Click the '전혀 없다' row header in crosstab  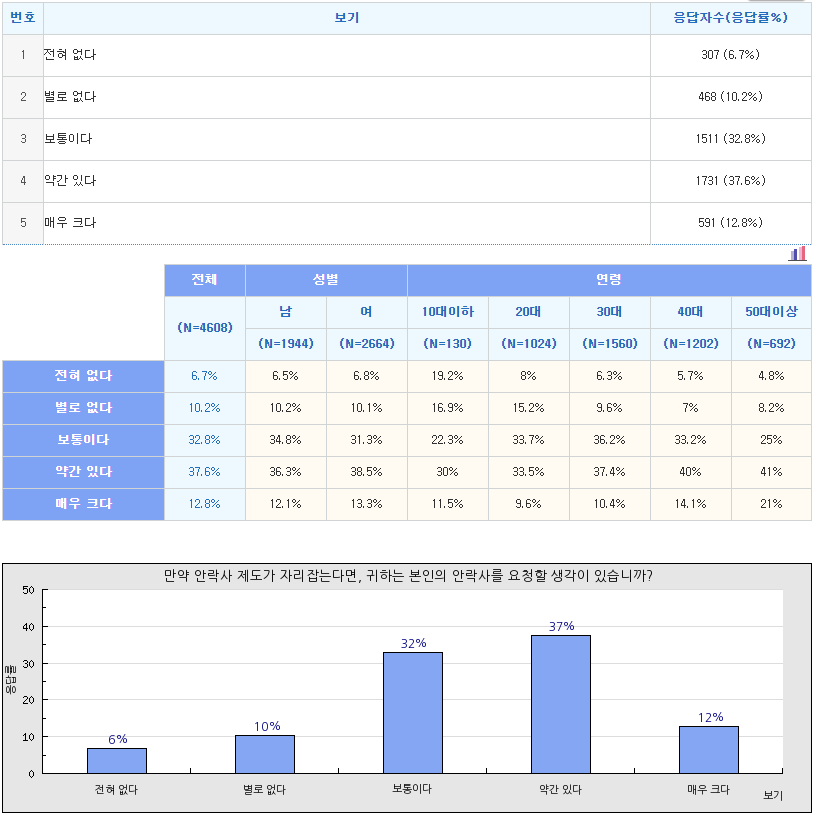click(x=83, y=376)
